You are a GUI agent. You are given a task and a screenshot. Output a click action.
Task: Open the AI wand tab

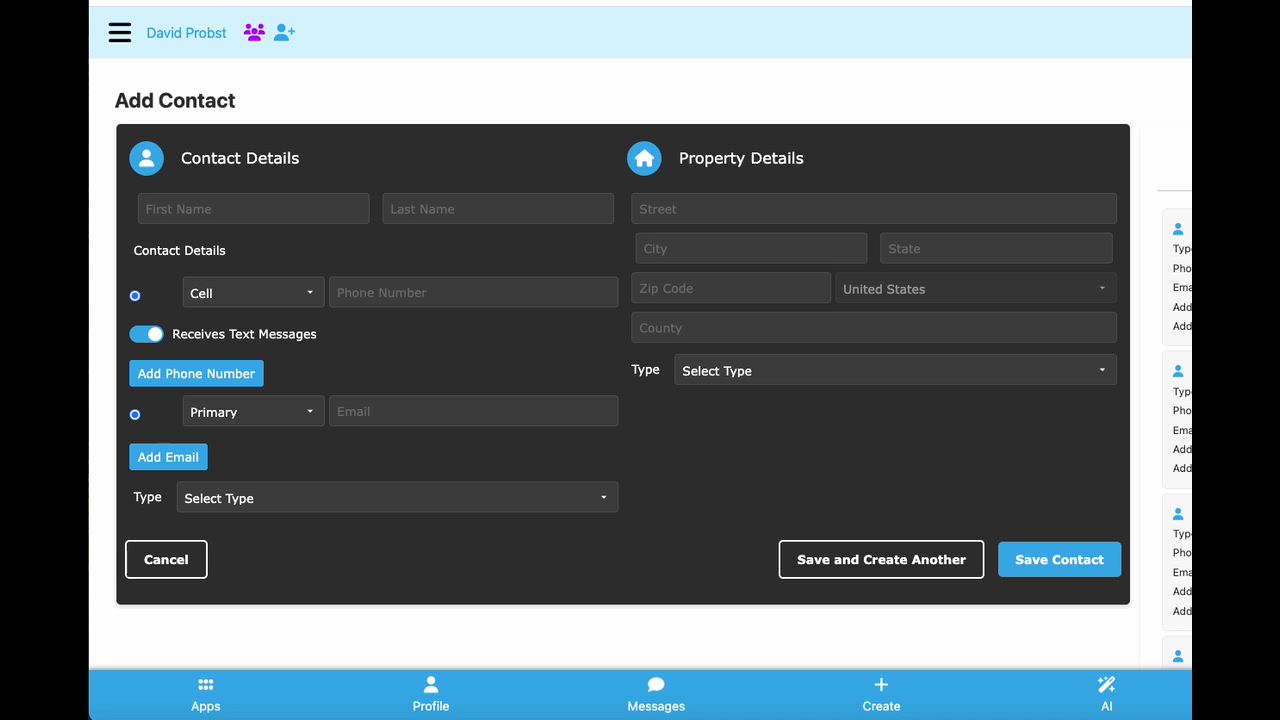coord(1106,695)
